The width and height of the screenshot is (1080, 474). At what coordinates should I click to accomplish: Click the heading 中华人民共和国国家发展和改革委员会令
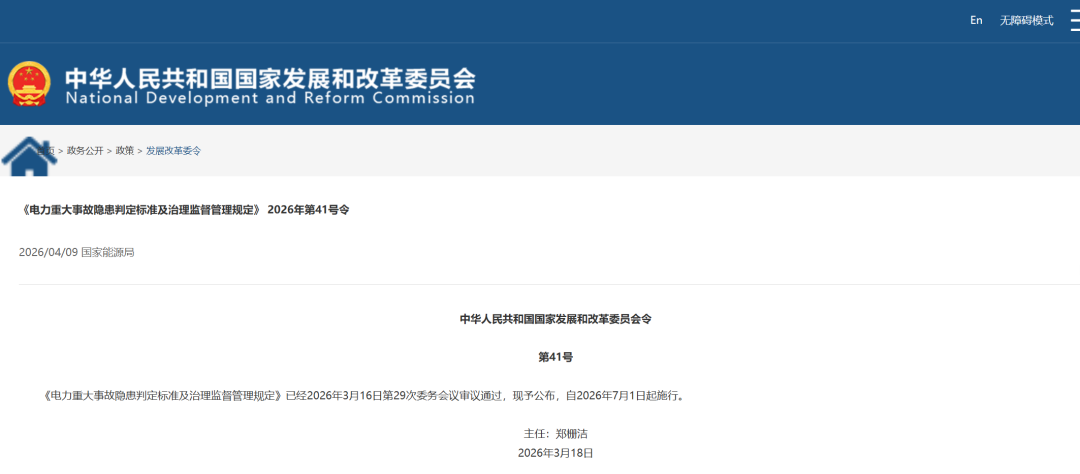555,319
